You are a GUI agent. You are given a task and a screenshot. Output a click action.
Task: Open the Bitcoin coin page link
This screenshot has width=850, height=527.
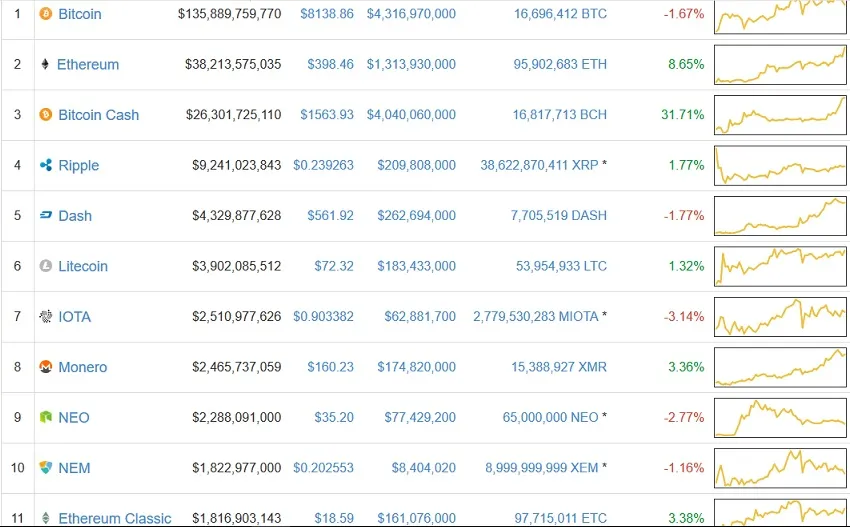tap(80, 14)
